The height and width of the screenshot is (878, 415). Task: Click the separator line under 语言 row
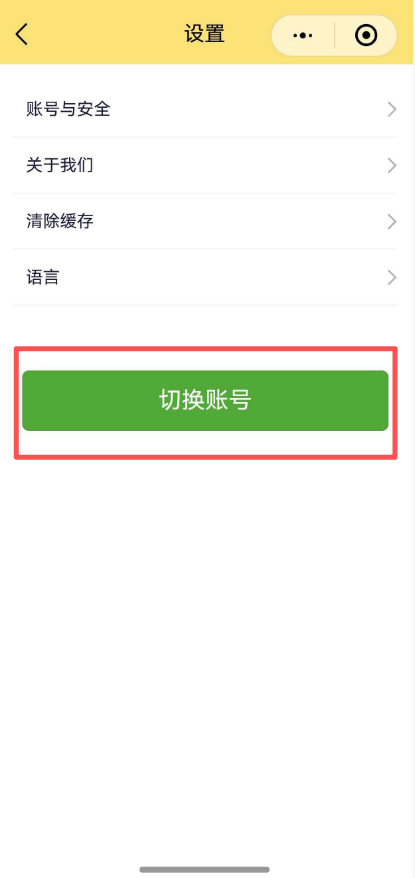(x=205, y=305)
